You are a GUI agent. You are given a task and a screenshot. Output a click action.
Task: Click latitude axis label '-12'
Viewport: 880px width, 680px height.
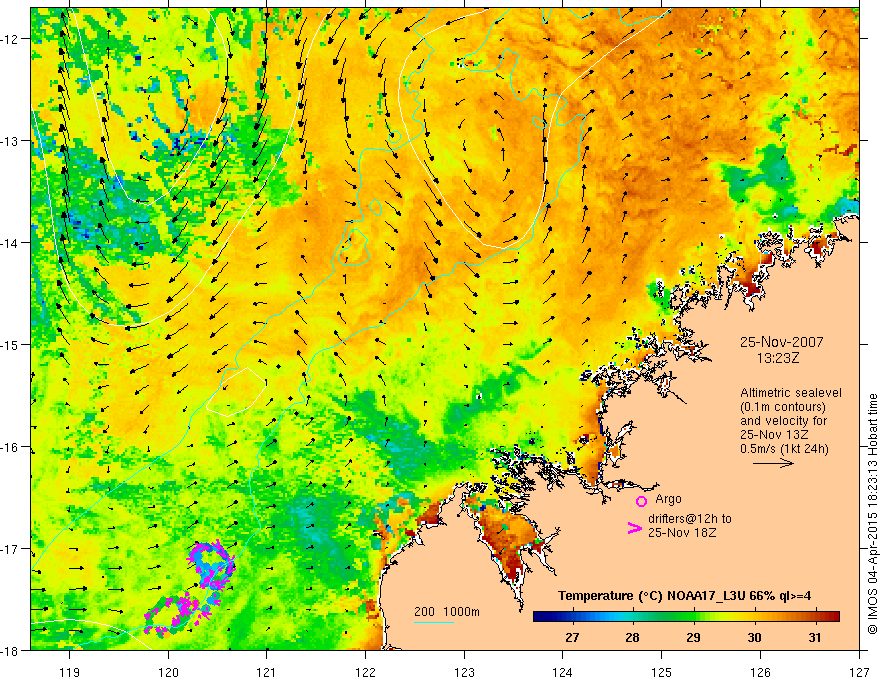pyautogui.click(x=10, y=39)
